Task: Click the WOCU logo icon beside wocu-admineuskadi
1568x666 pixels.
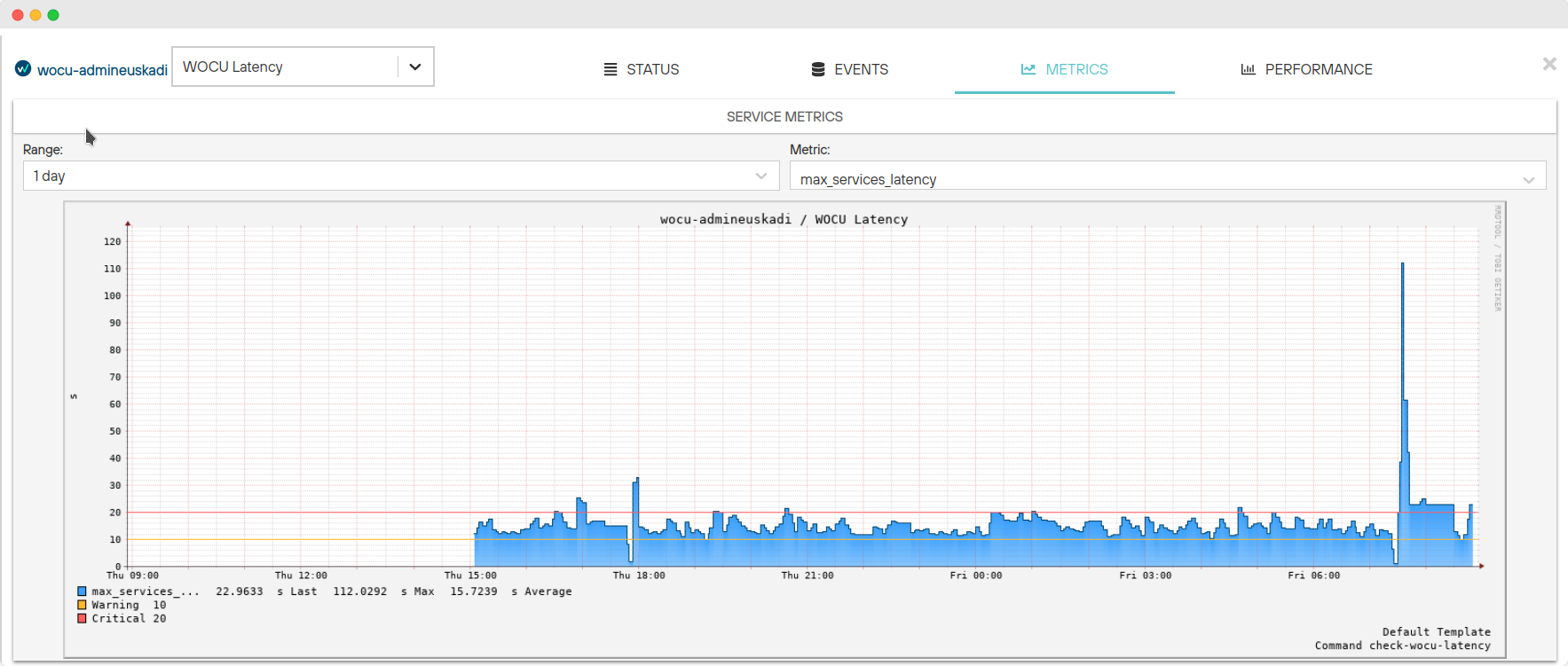Action: [x=23, y=69]
